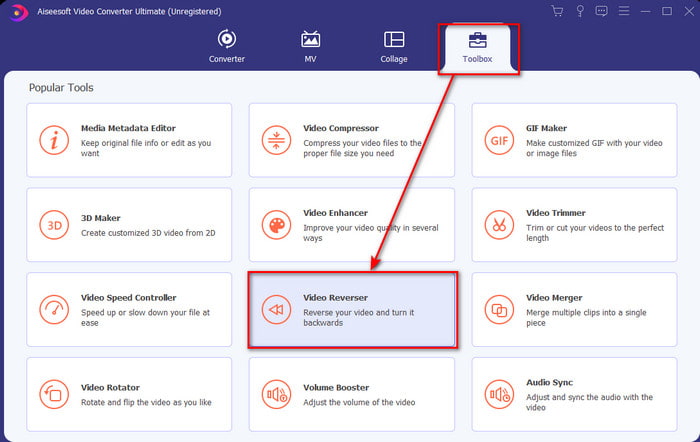Open Video Compressor title
This screenshot has width=700, height=442.
[341, 128]
